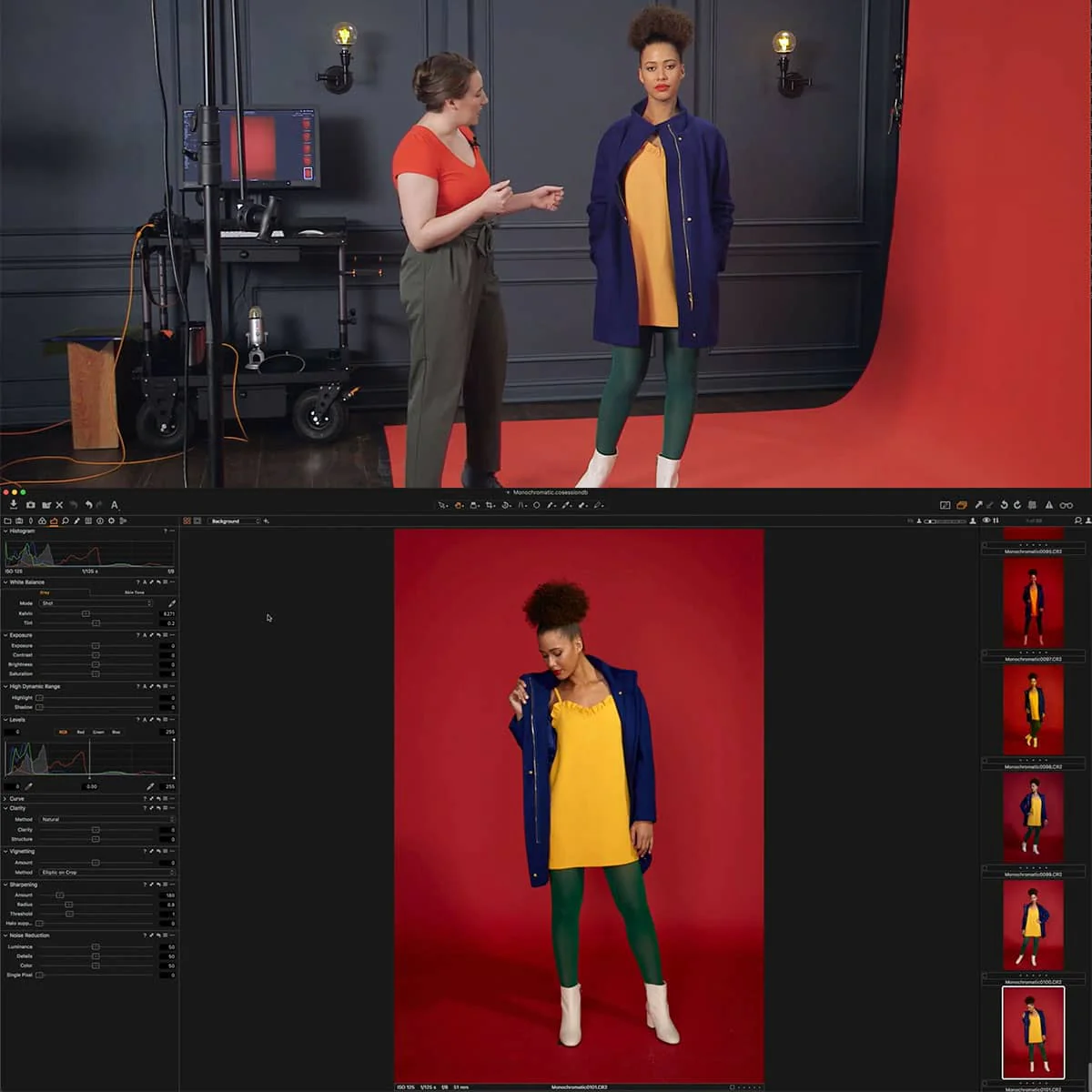The image size is (1092, 1092).
Task: Open the Output gear tool tab icon
Action: (111, 521)
